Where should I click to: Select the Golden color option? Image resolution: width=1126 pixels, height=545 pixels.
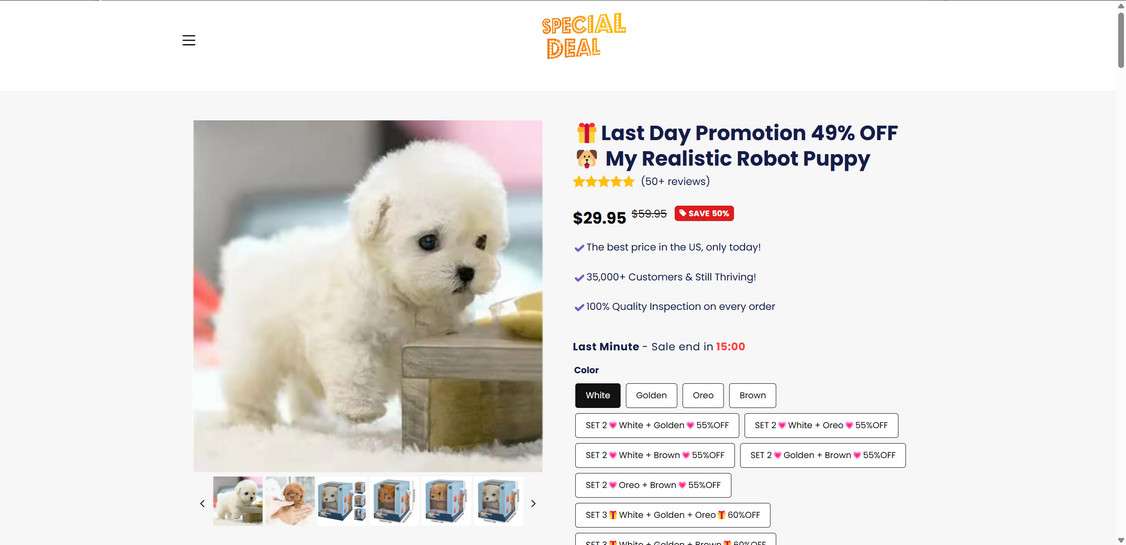pos(651,396)
